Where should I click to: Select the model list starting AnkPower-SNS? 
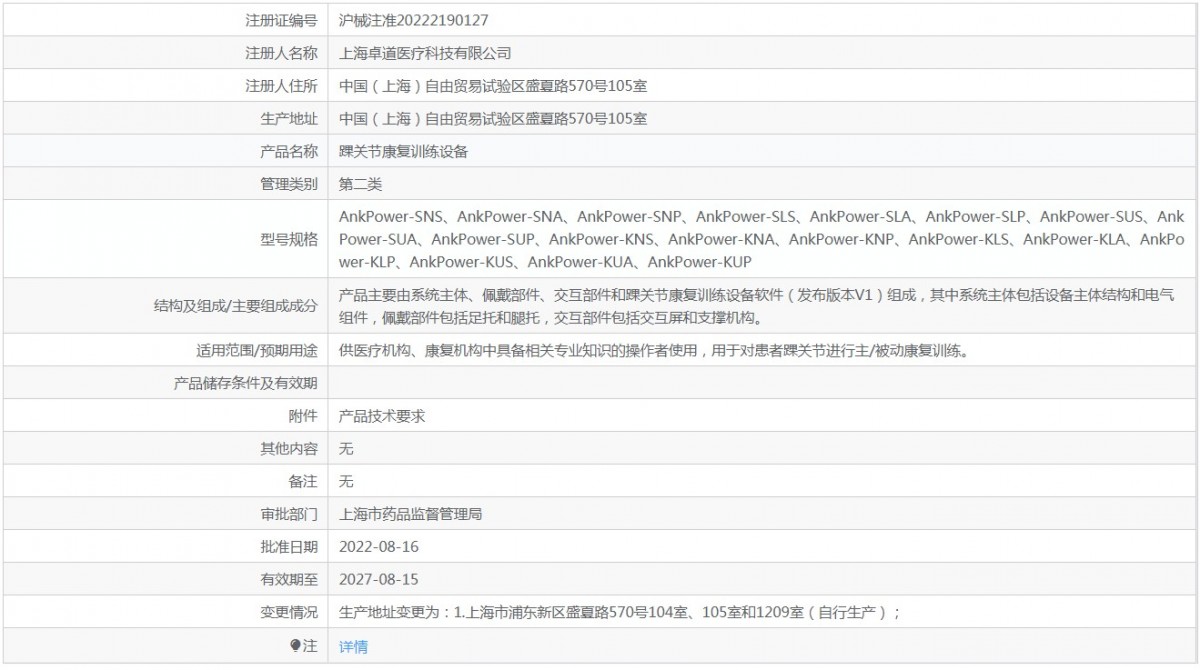(x=762, y=239)
